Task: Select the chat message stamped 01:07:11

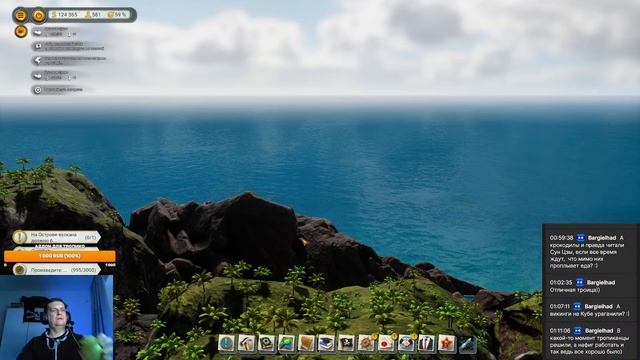Action: 589,310
